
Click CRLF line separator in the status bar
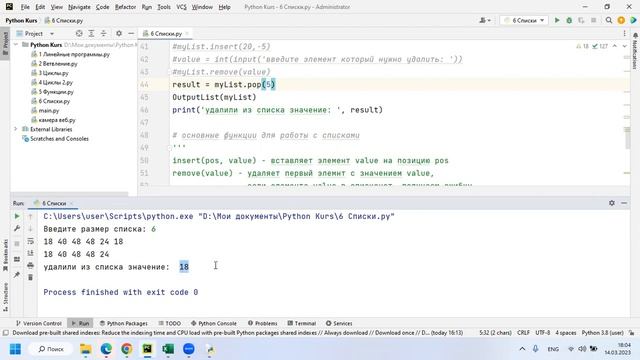(x=523, y=333)
